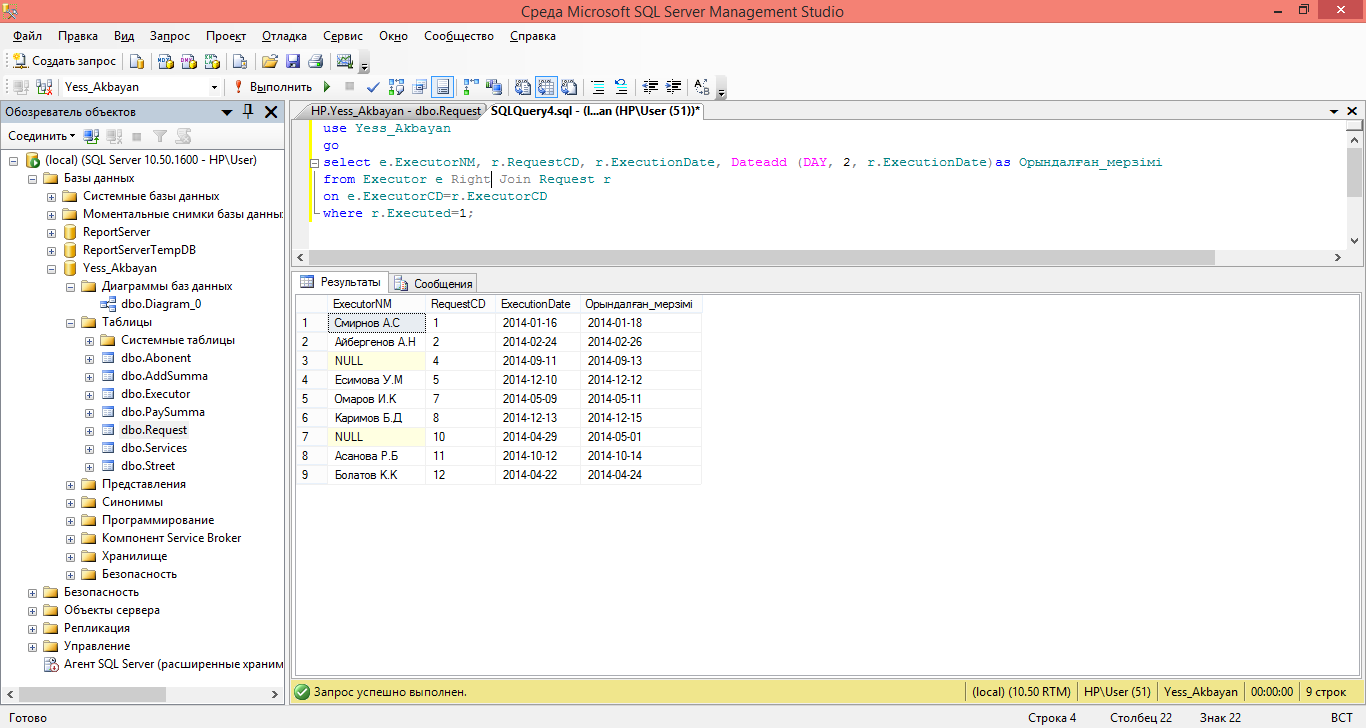Click the Database Engine query icon
Image resolution: width=1366 pixels, height=728 pixels.
point(138,61)
